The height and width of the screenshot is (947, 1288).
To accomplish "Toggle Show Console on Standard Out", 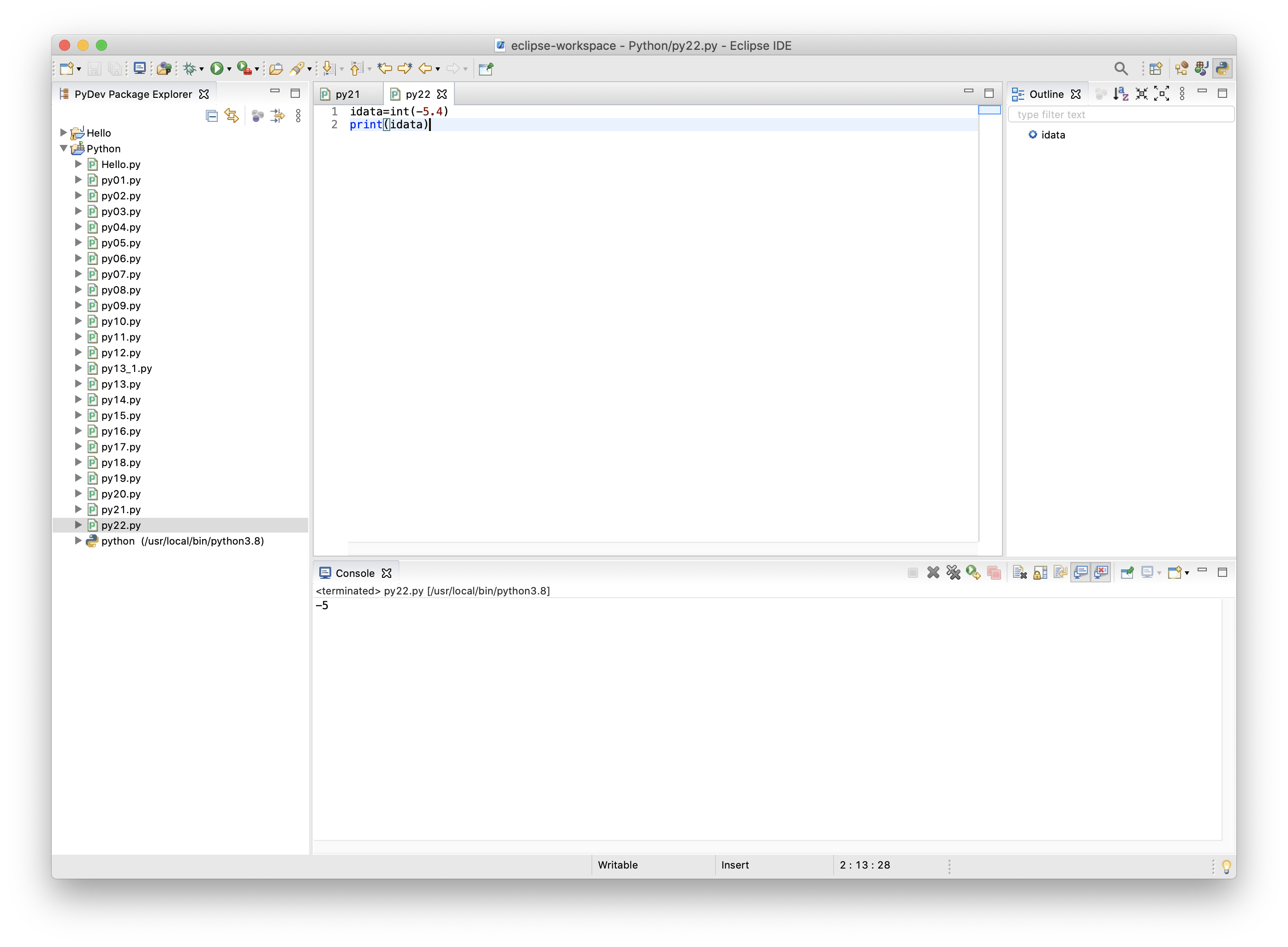I will [1080, 573].
